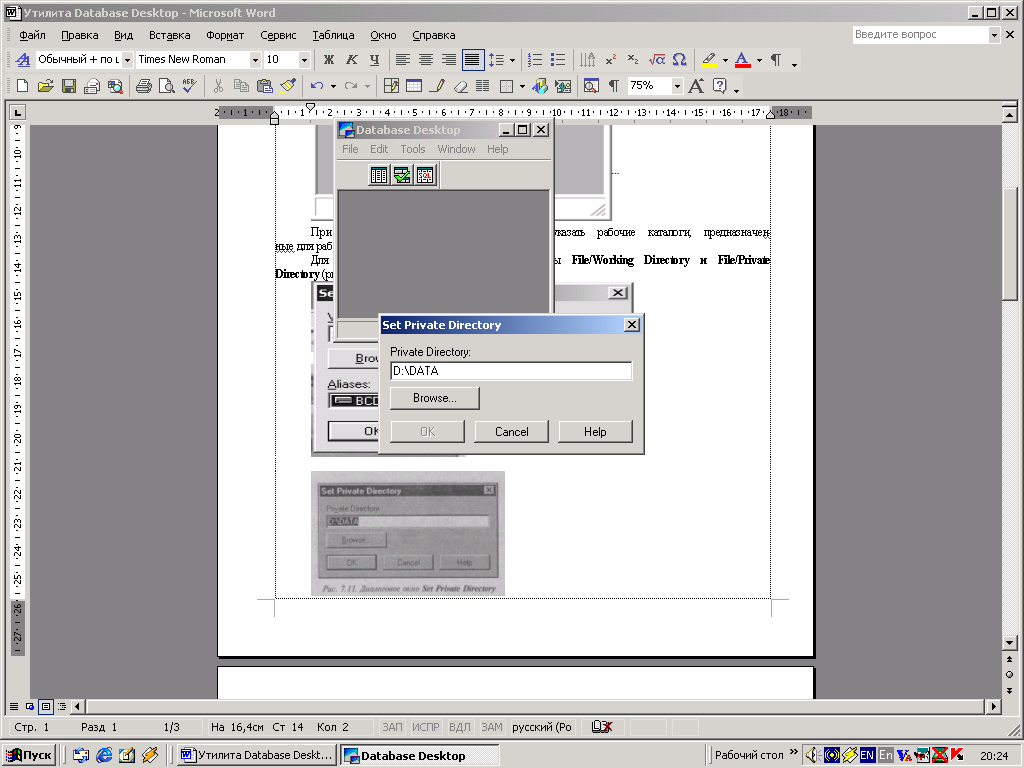
Task: Create a new blank document
Action: pos(22,86)
